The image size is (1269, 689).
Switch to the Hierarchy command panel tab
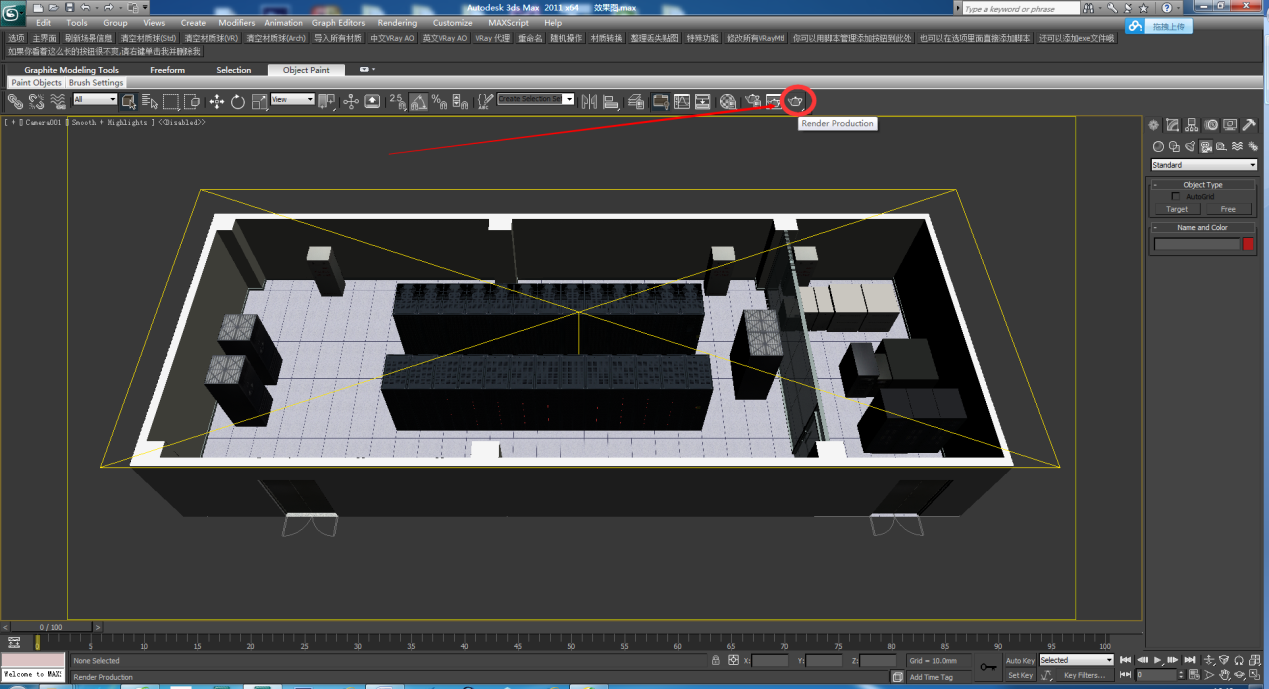[x=1192, y=125]
